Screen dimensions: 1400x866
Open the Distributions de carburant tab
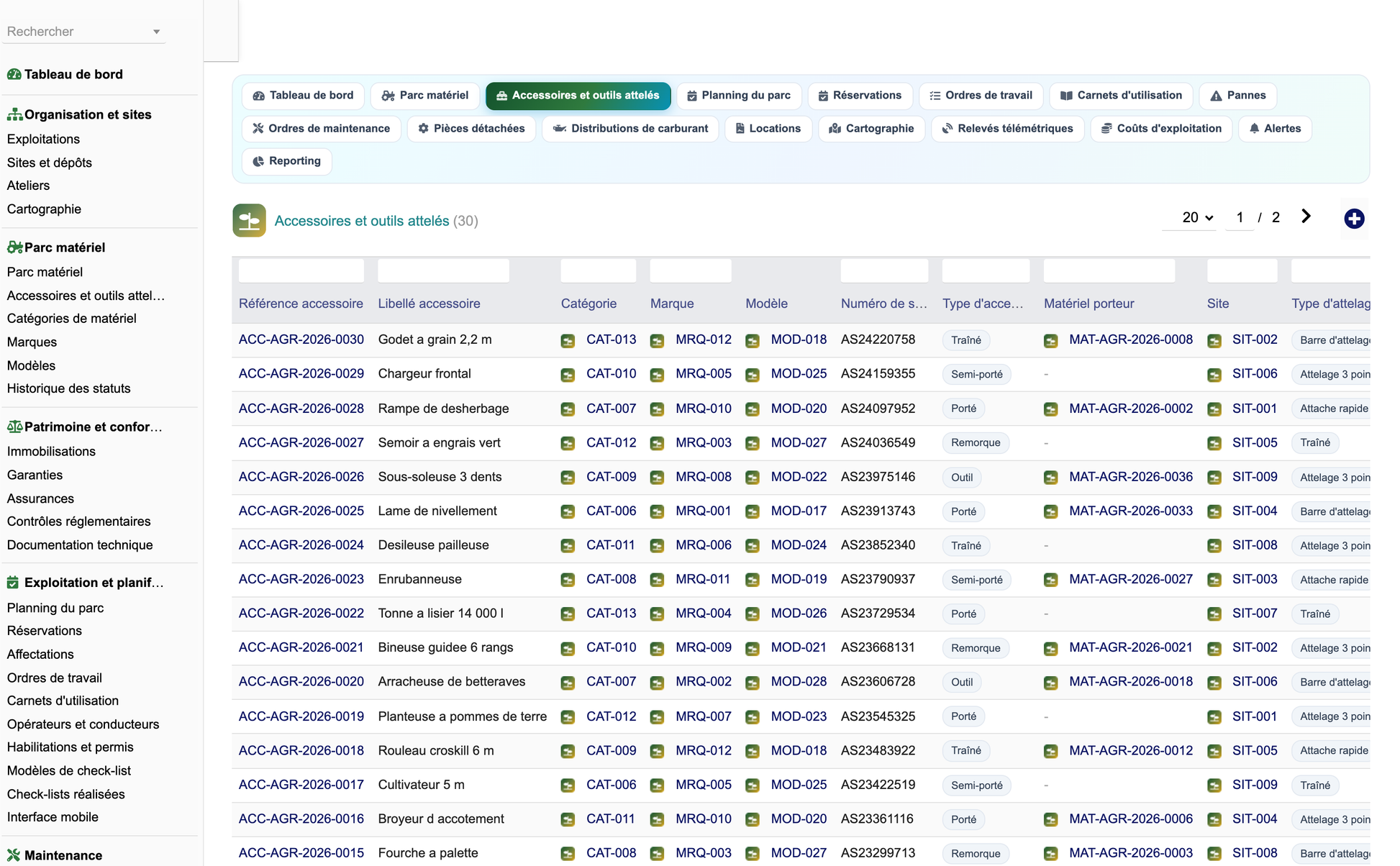pyautogui.click(x=630, y=129)
